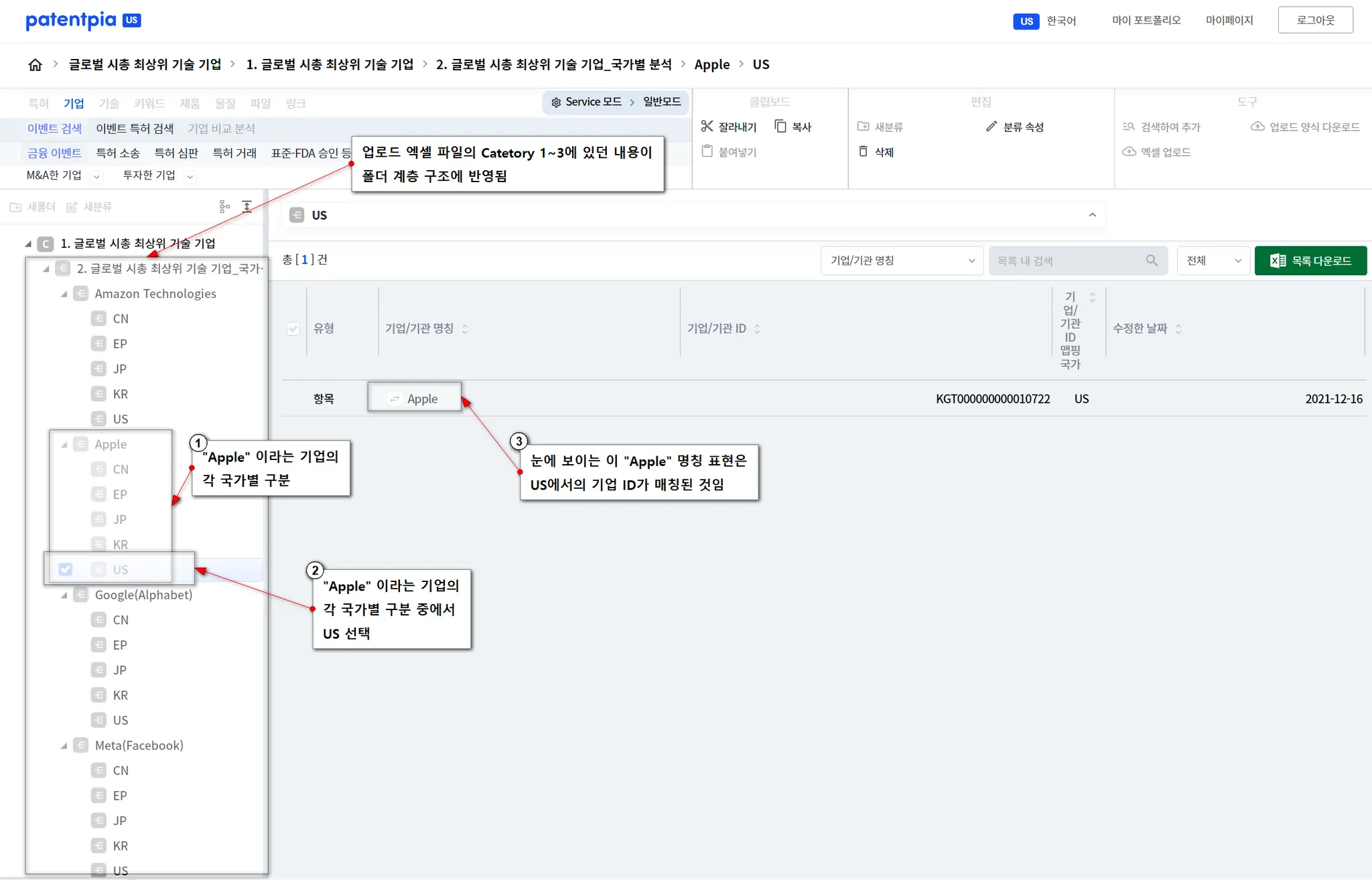This screenshot has height=880, width=1372.
Task: Click the green 목록 다운로드 button
Action: [1310, 261]
